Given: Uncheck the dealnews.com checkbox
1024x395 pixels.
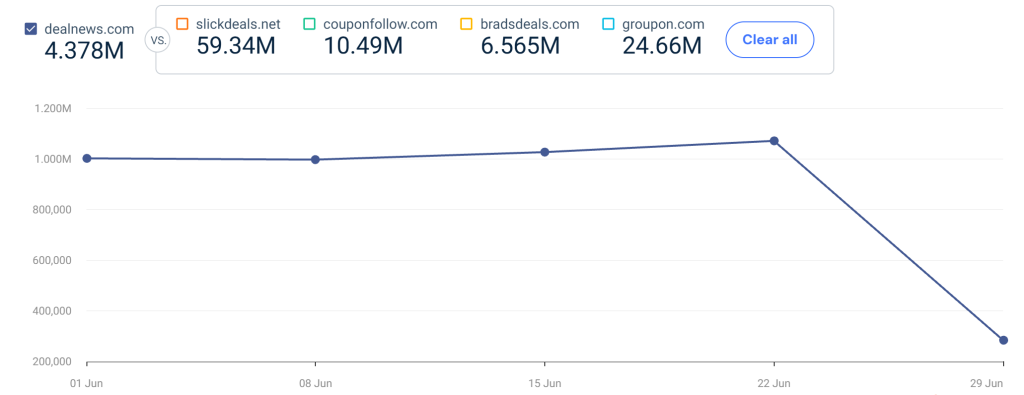Looking at the screenshot, I should coord(30,29).
